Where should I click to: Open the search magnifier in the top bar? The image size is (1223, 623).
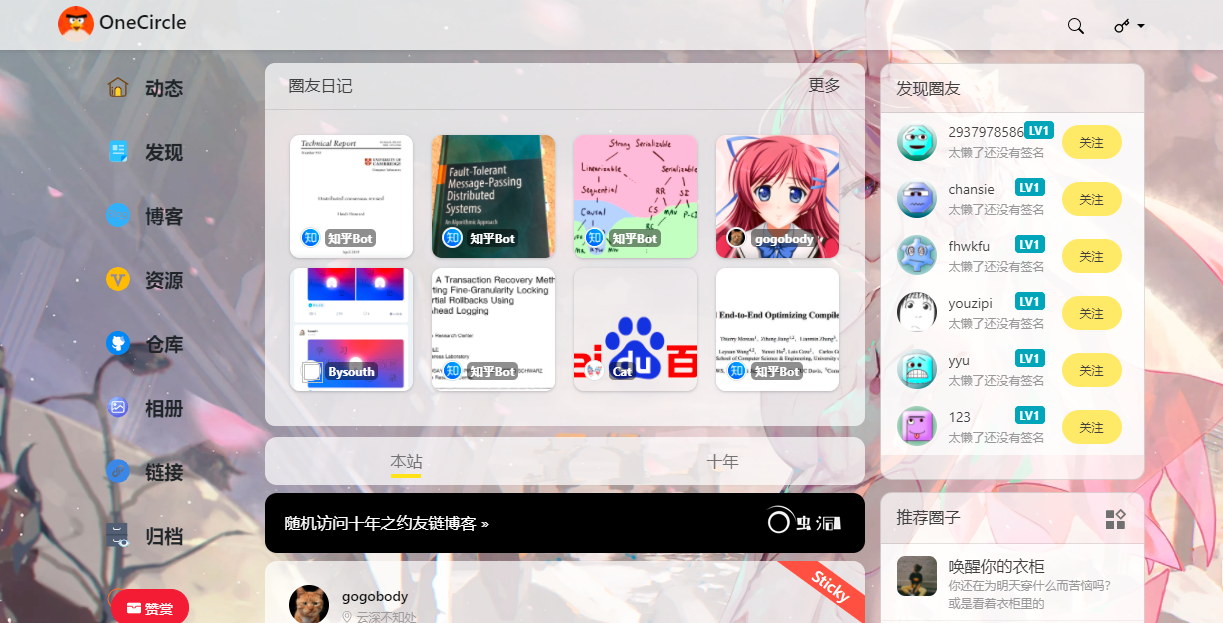(x=1075, y=25)
